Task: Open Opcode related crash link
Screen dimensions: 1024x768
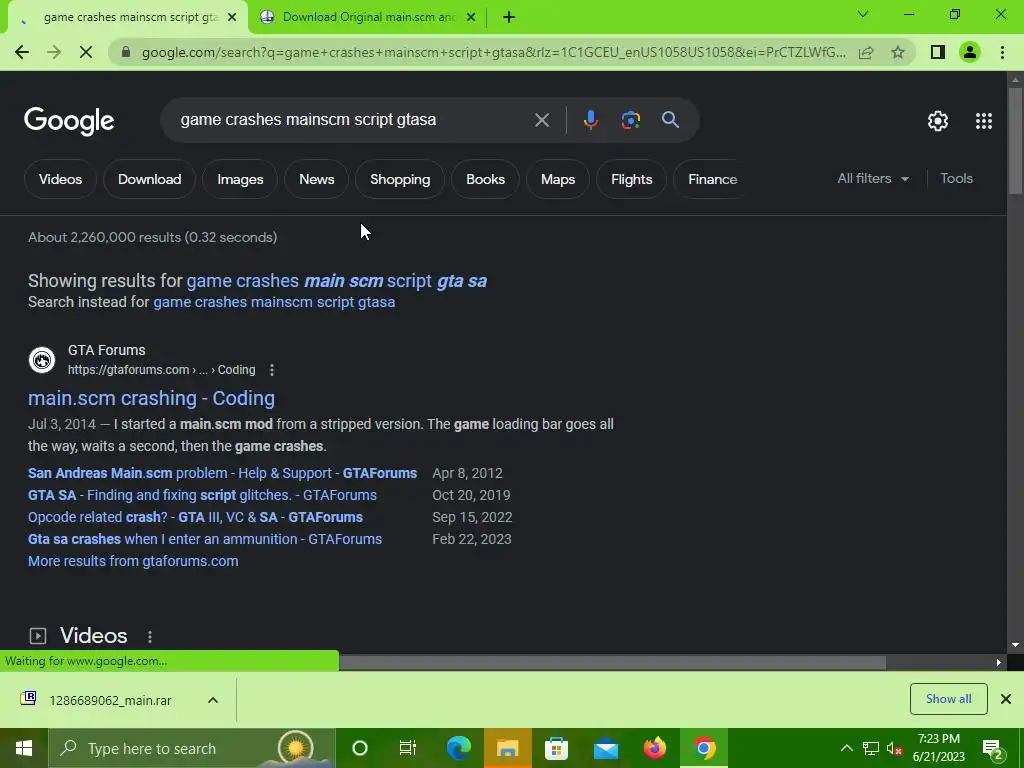Action: (195, 517)
